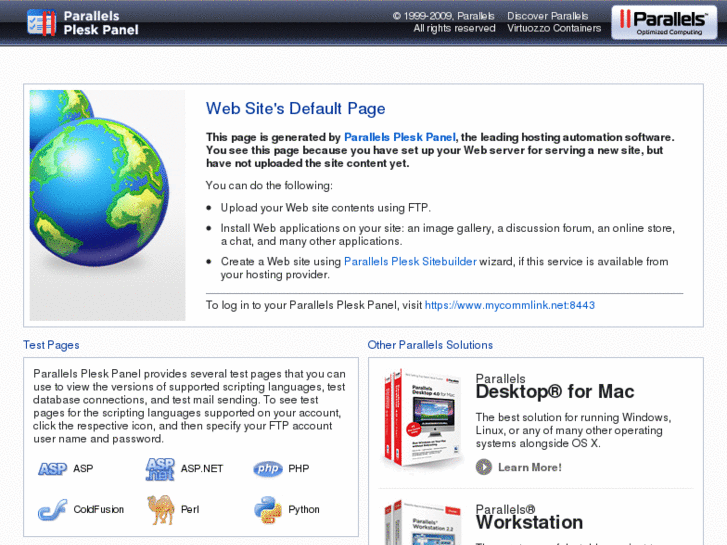Click the Parallels Workstation box image
This screenshot has width=727, height=545.
(x=422, y=522)
